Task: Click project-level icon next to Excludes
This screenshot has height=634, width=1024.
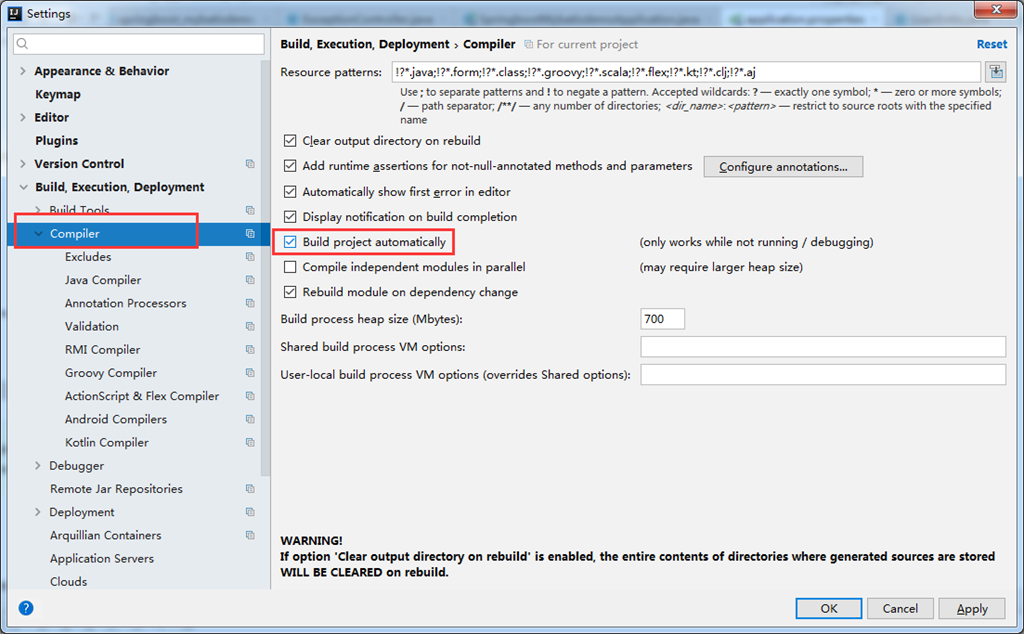Action: [250, 257]
